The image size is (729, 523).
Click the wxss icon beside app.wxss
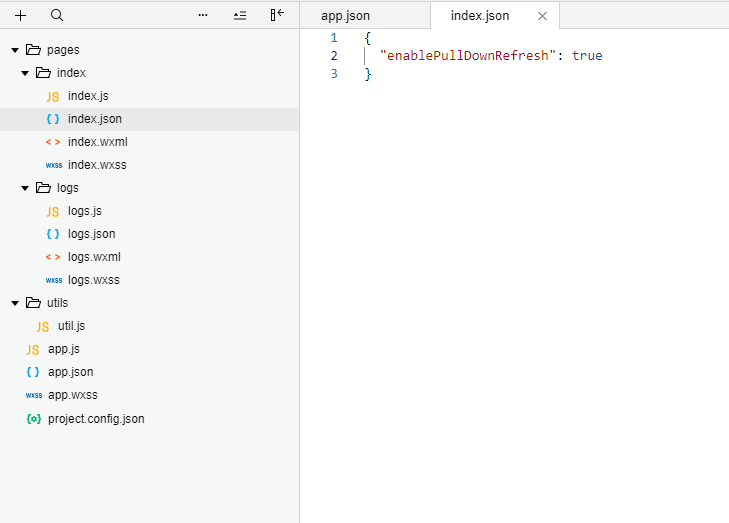point(33,396)
